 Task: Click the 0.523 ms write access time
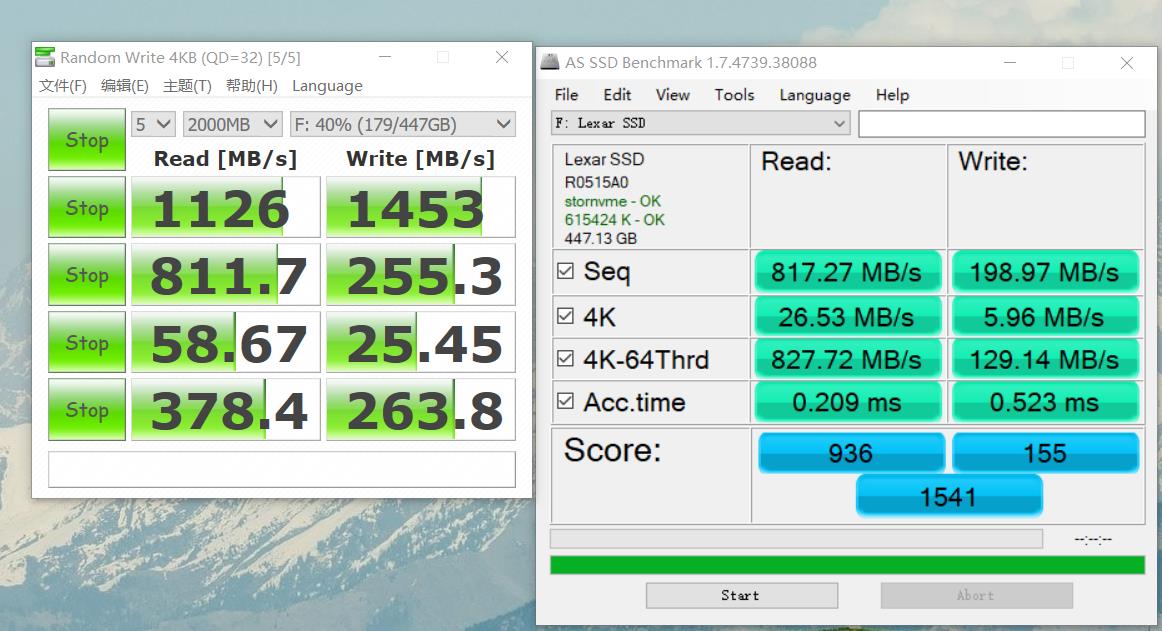pos(1045,402)
